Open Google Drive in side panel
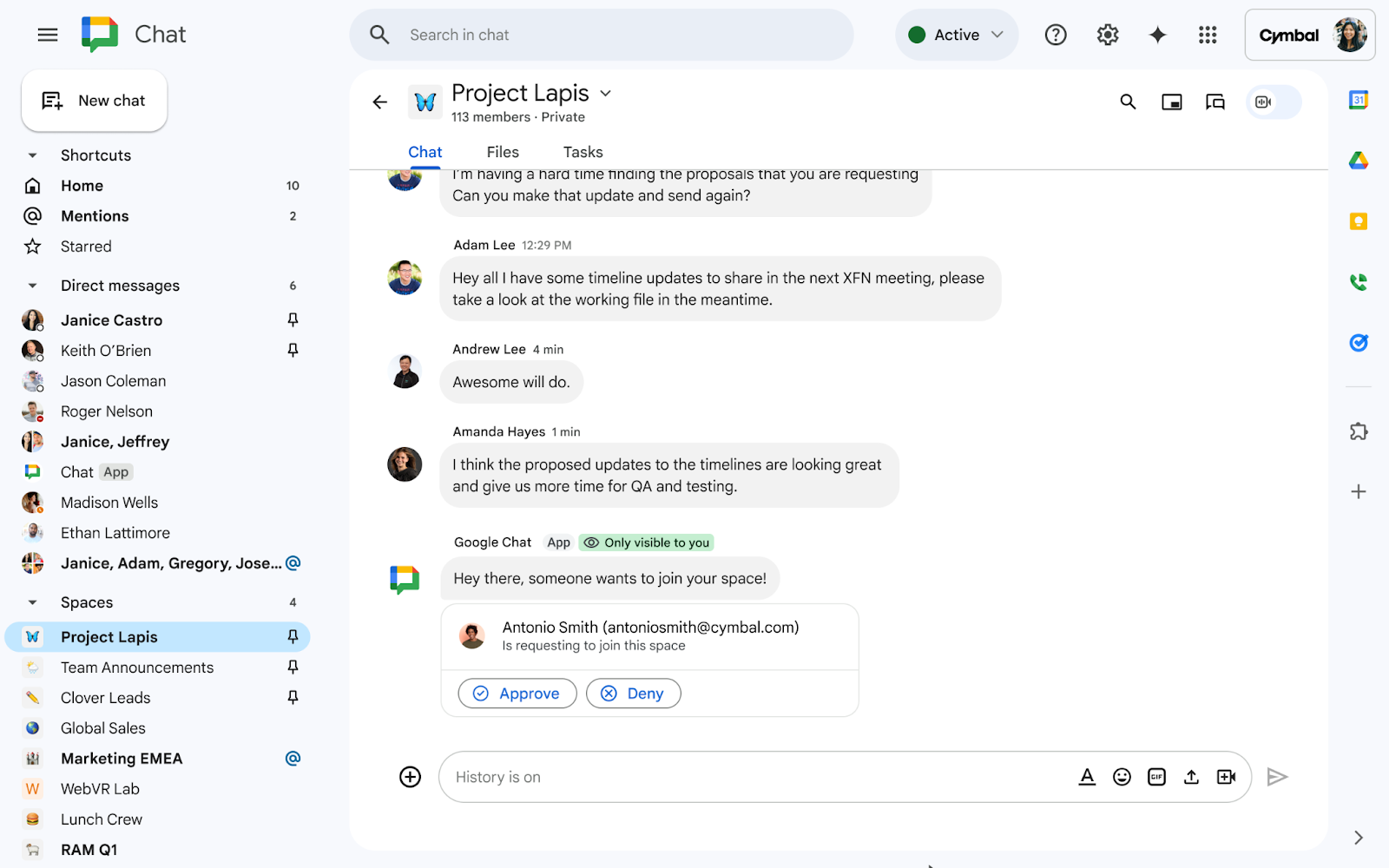The image size is (1389, 868). [x=1359, y=161]
